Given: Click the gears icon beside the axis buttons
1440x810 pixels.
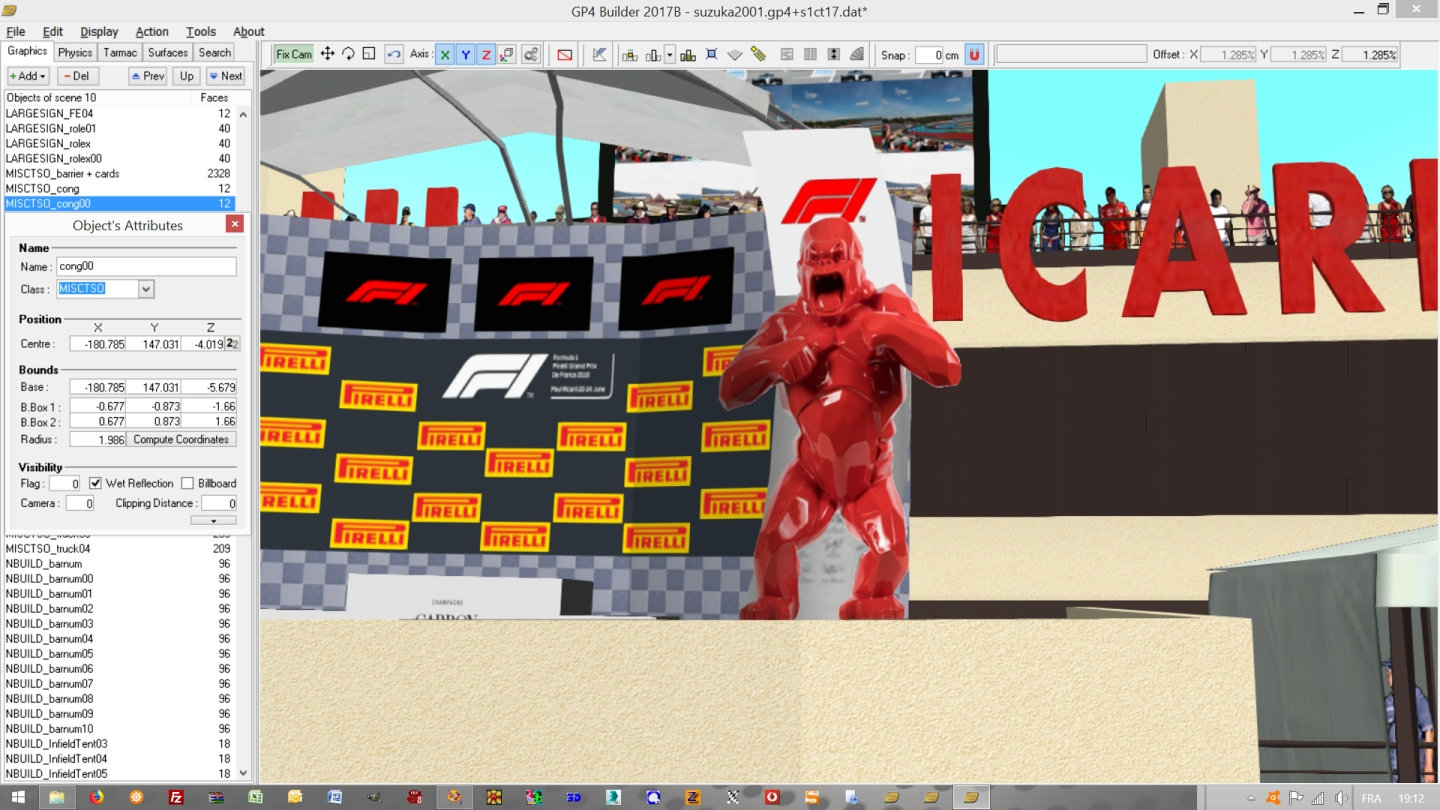Looking at the screenshot, I should tap(531, 54).
